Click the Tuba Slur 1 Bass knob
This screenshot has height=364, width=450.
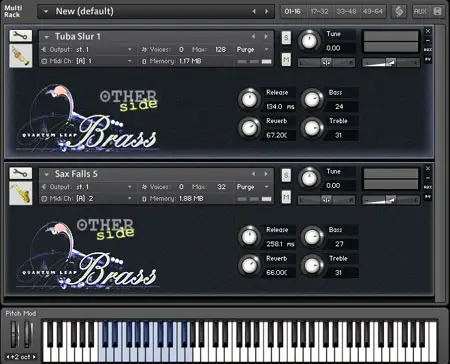pyautogui.click(x=312, y=99)
